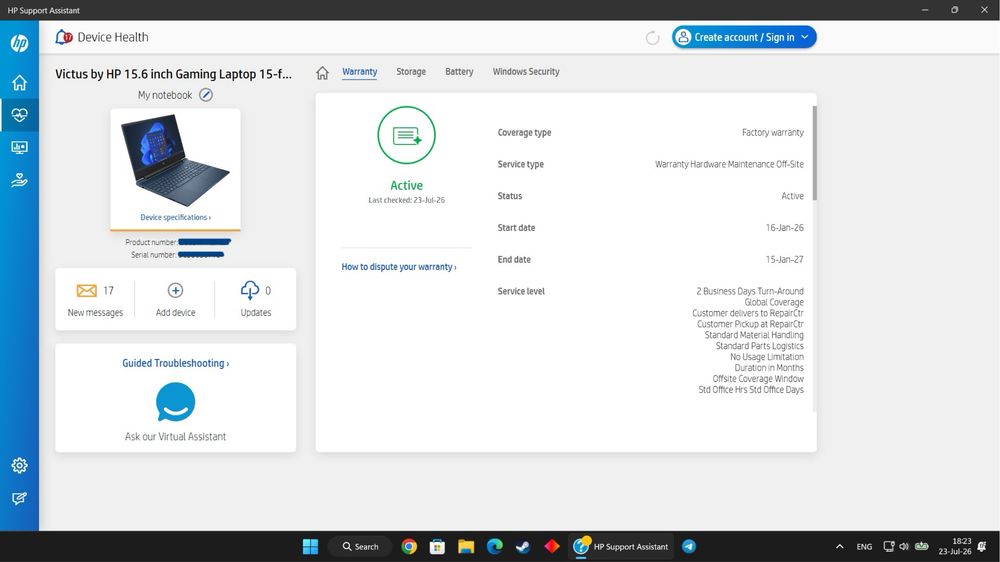Click Ask our Virtual Assistant text
This screenshot has height=562, width=1000.
click(x=175, y=436)
